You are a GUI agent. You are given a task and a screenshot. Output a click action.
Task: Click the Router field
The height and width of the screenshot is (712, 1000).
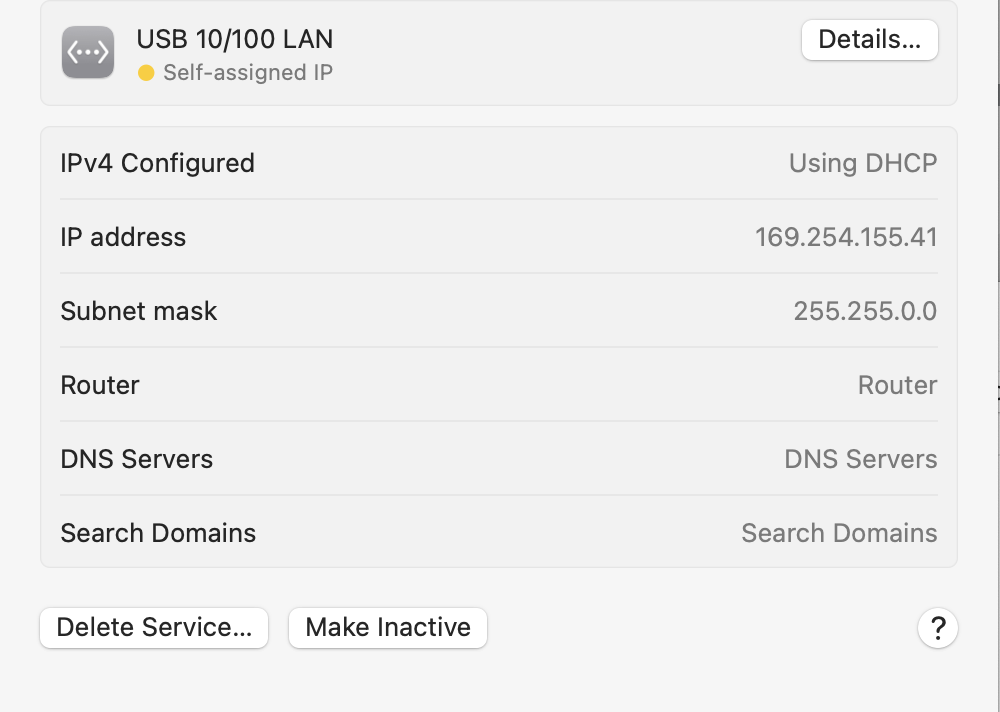tap(897, 385)
